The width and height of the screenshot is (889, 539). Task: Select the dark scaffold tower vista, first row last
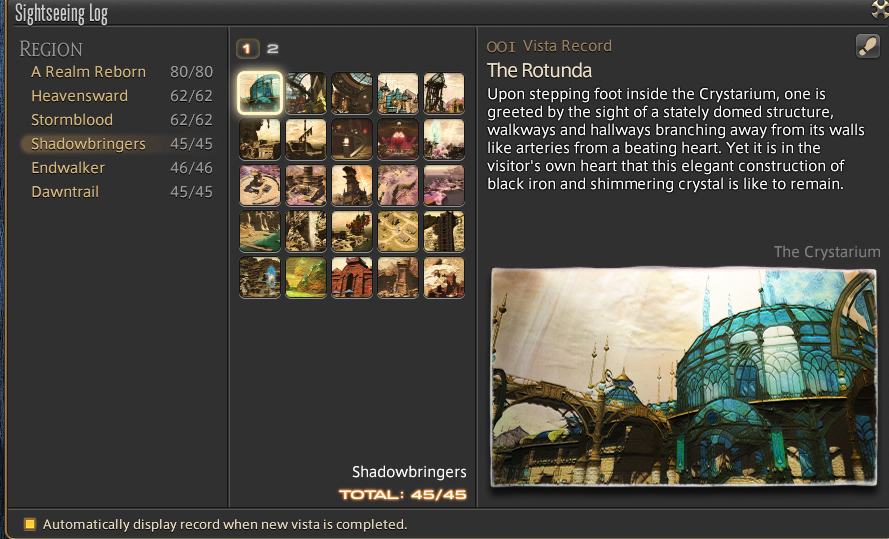[444, 93]
